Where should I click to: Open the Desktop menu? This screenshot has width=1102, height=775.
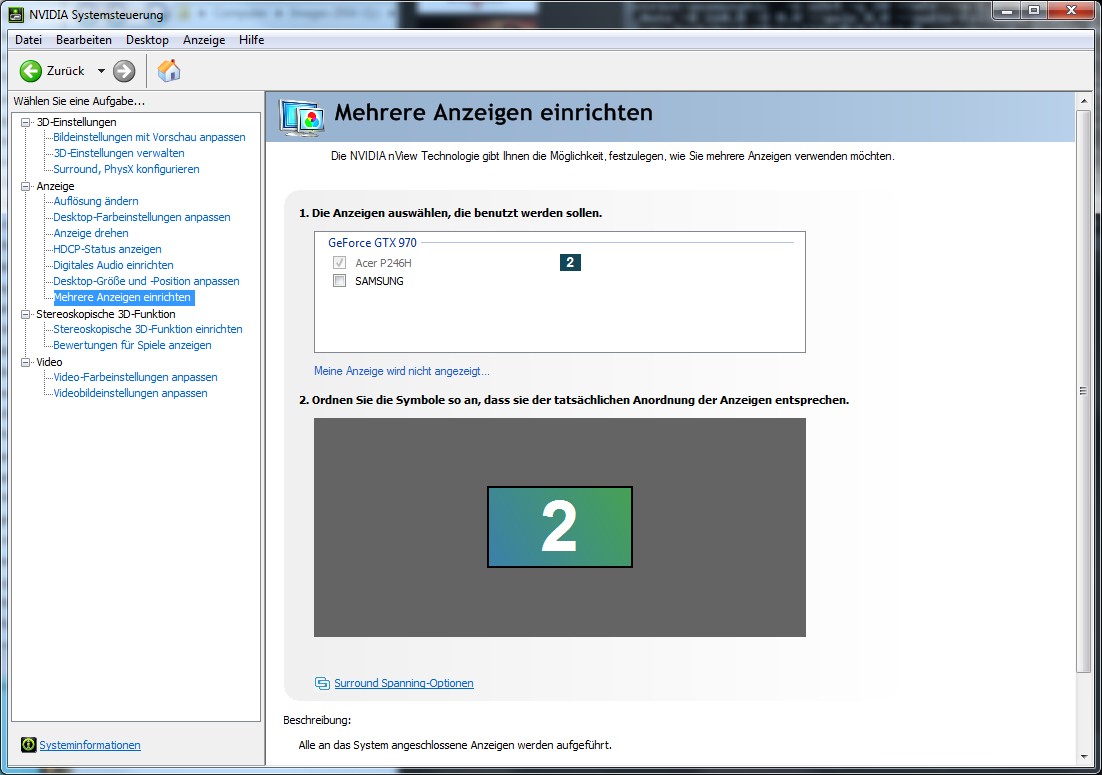coord(147,40)
